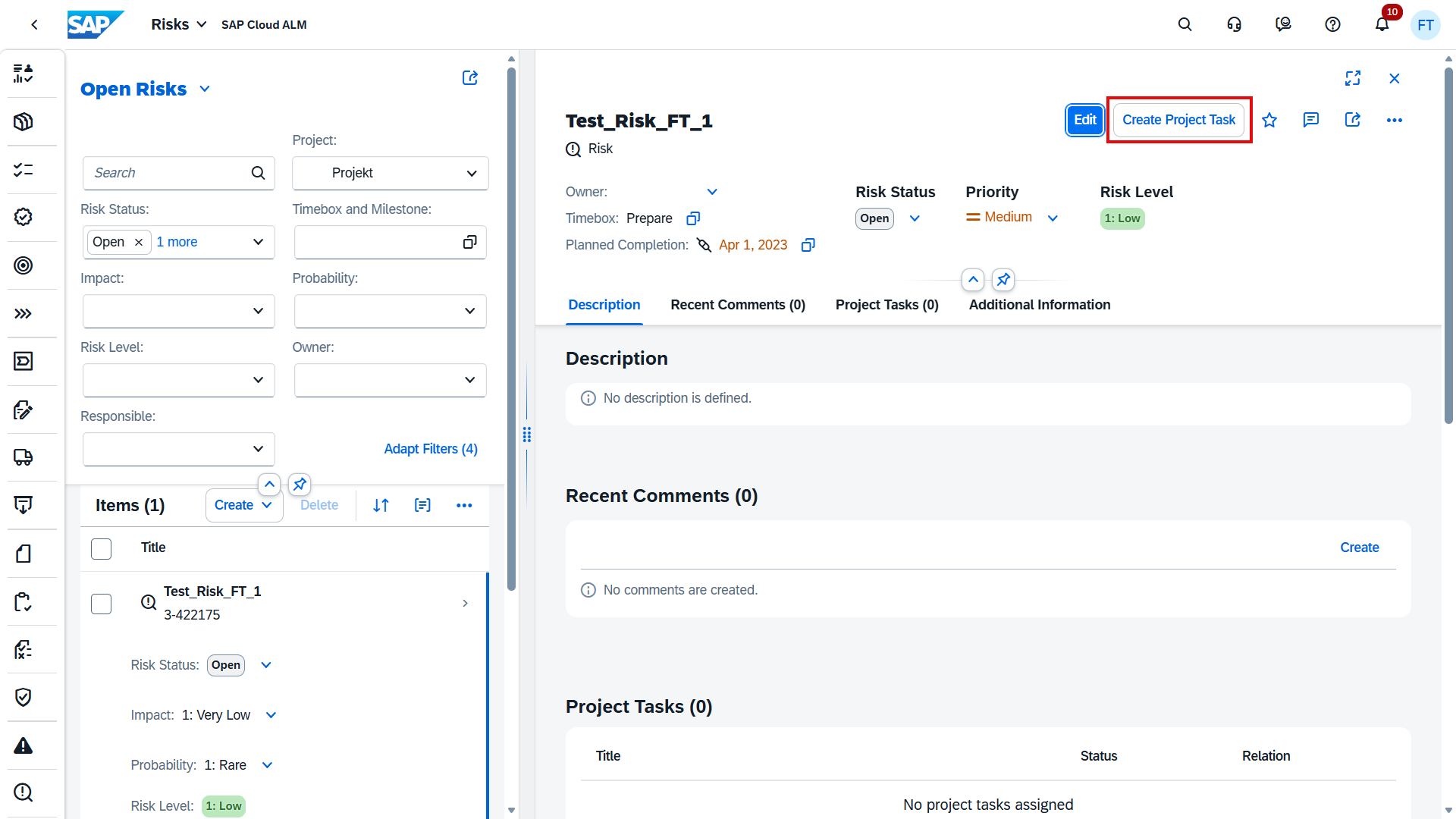
Task: Switch to the Project Tasks (0) tab
Action: [x=886, y=305]
